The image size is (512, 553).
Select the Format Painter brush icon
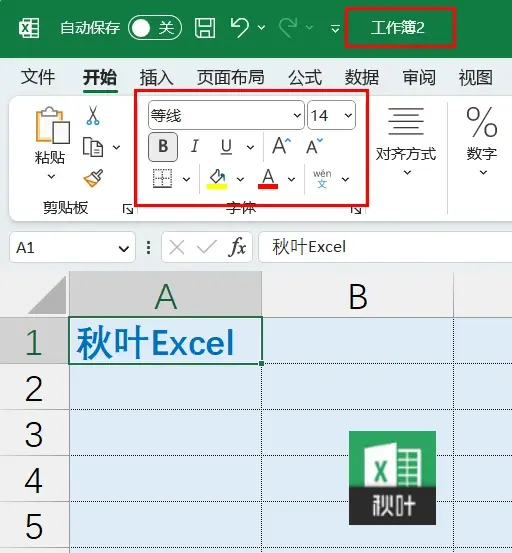[x=93, y=178]
